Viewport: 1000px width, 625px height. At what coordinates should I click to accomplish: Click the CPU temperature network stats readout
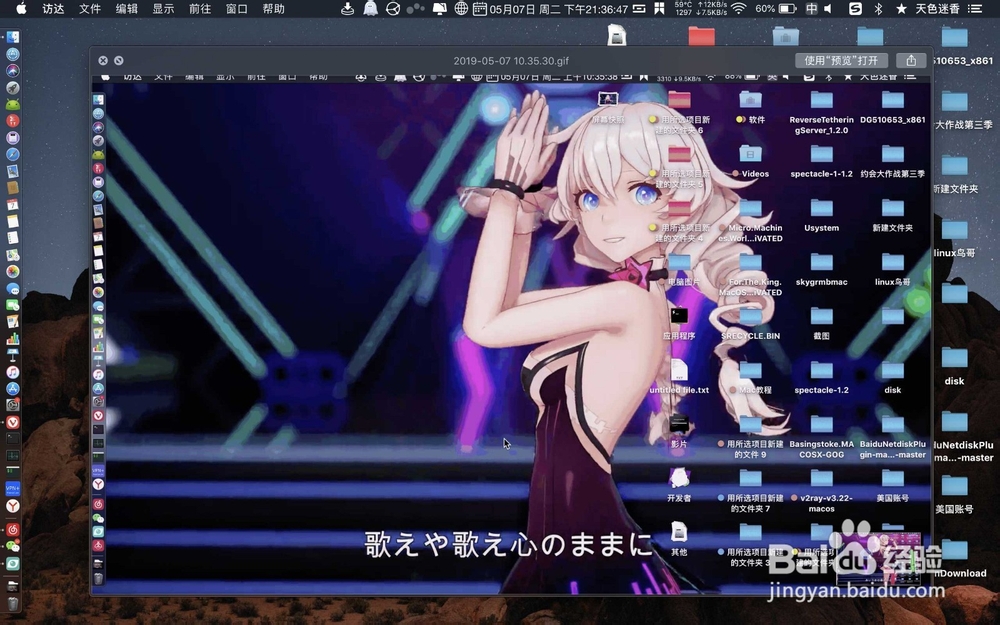[701, 9]
